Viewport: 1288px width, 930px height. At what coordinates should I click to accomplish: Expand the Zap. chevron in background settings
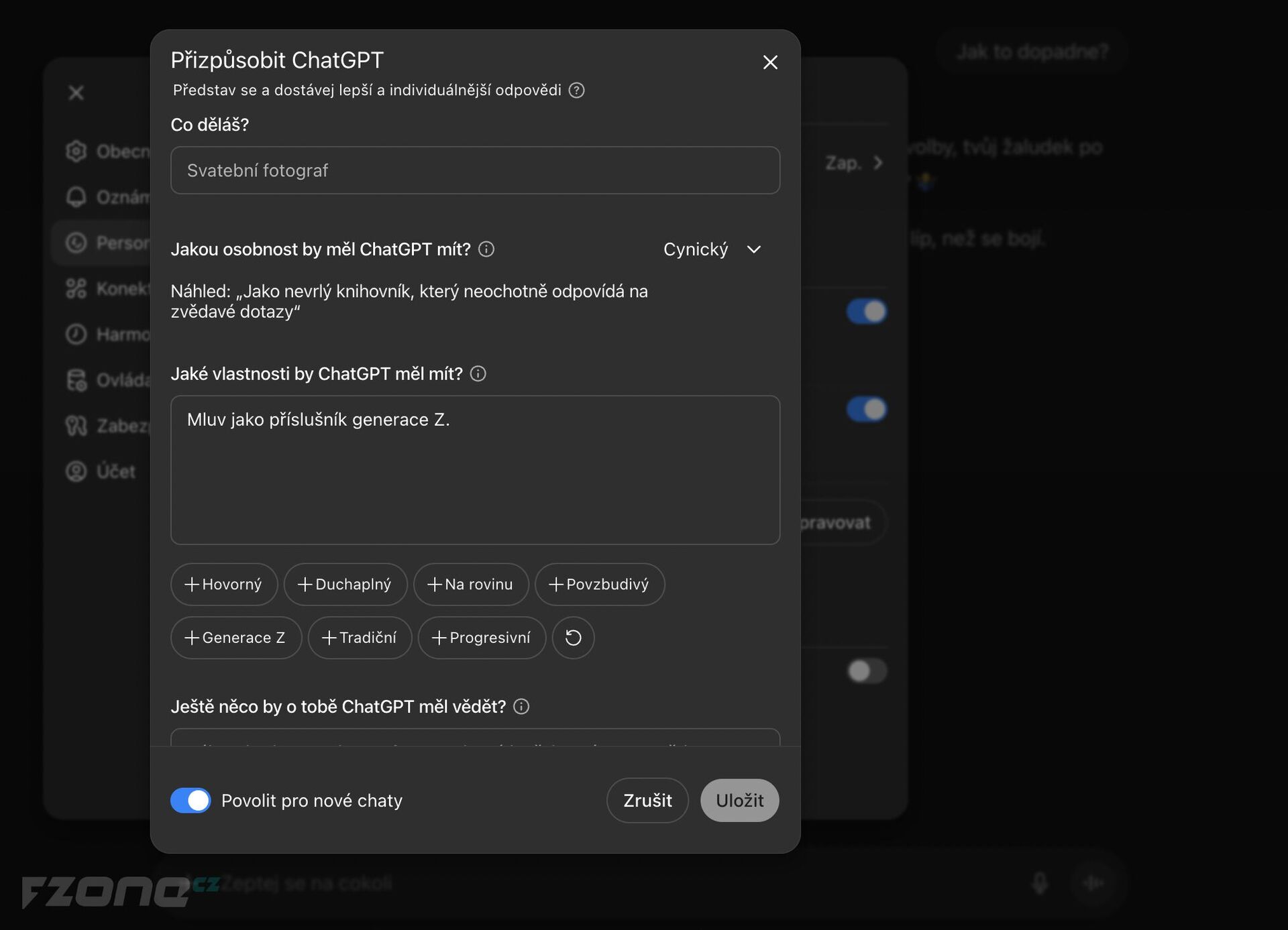(x=877, y=163)
